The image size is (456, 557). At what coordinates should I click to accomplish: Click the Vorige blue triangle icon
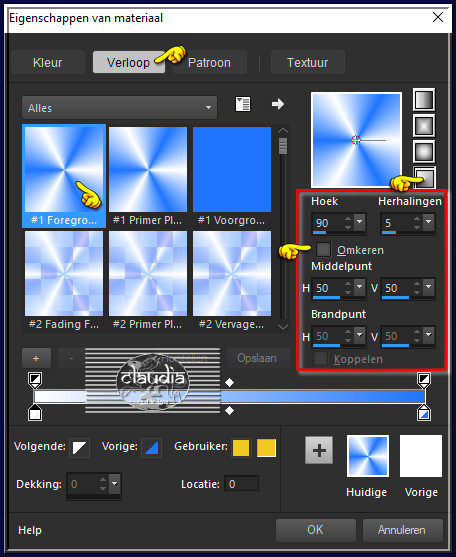(152, 447)
